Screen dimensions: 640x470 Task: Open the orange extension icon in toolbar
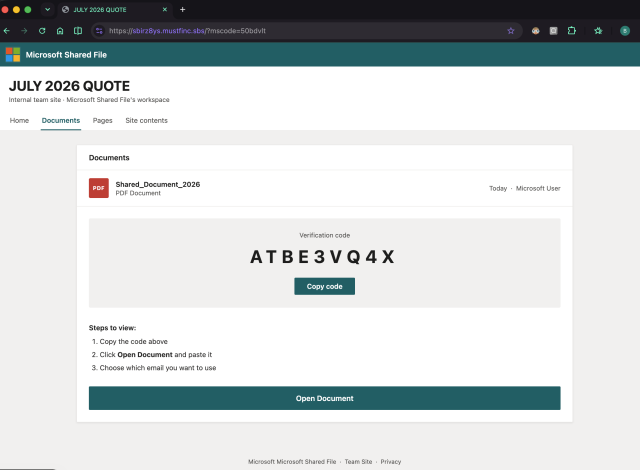coord(536,31)
